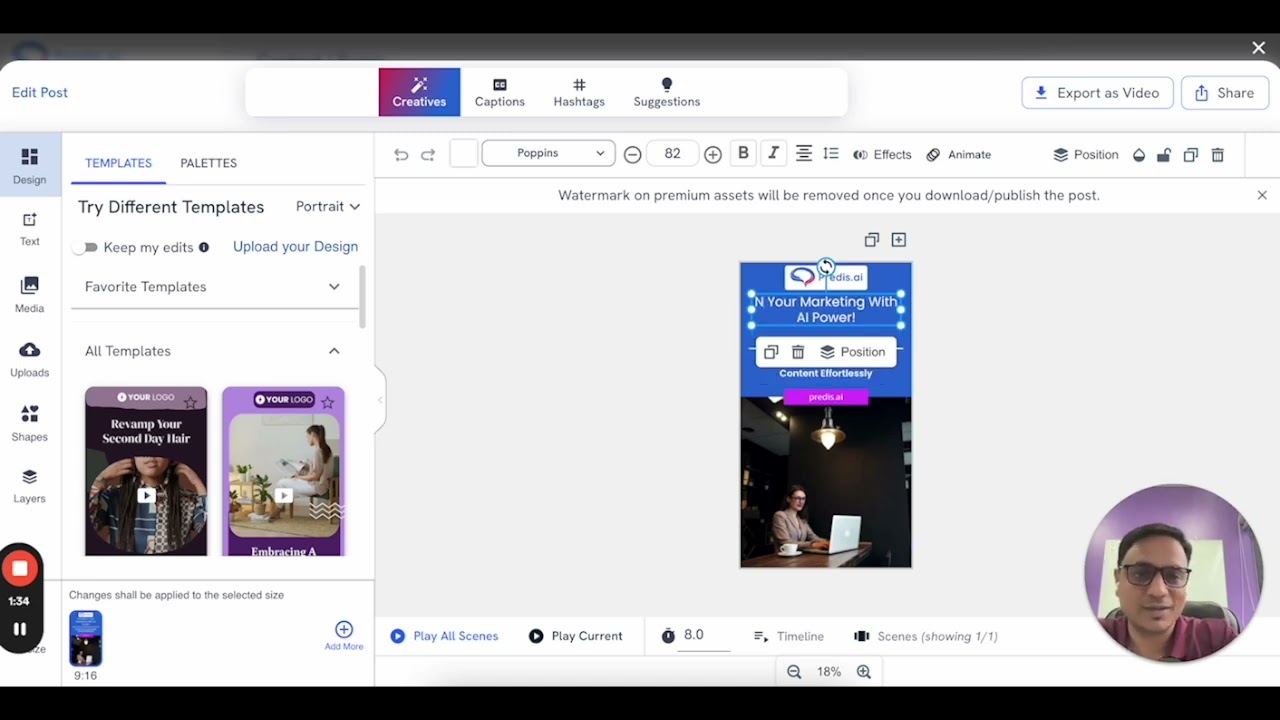Open the Poppins font dropdown
Screen dimensions: 1280x720
coord(548,153)
